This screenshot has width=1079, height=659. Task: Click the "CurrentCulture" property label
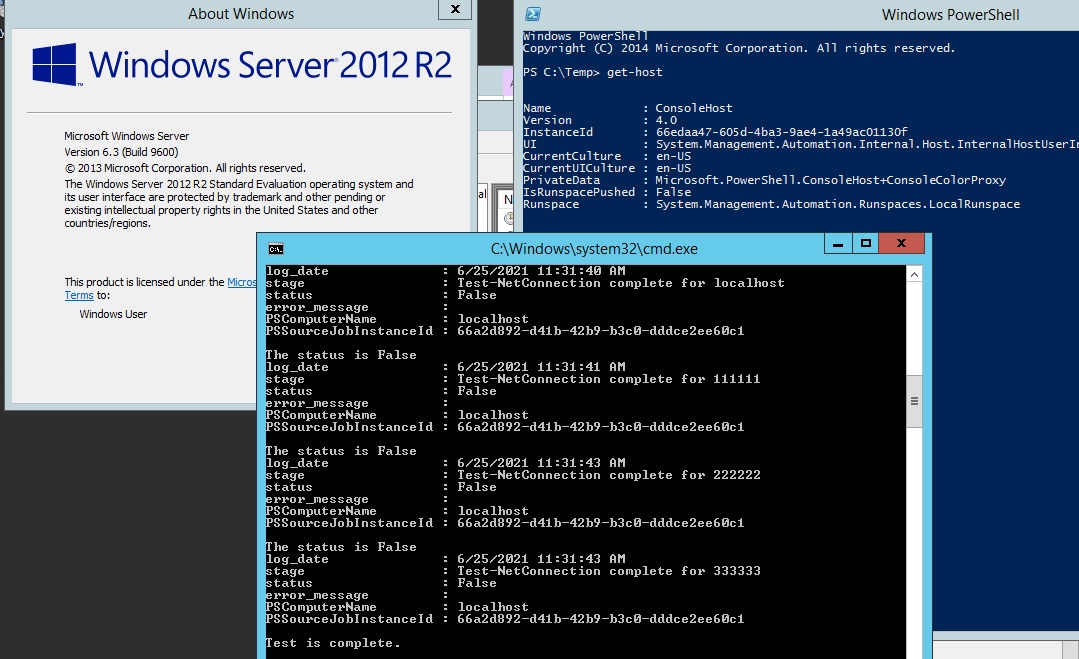click(572, 156)
